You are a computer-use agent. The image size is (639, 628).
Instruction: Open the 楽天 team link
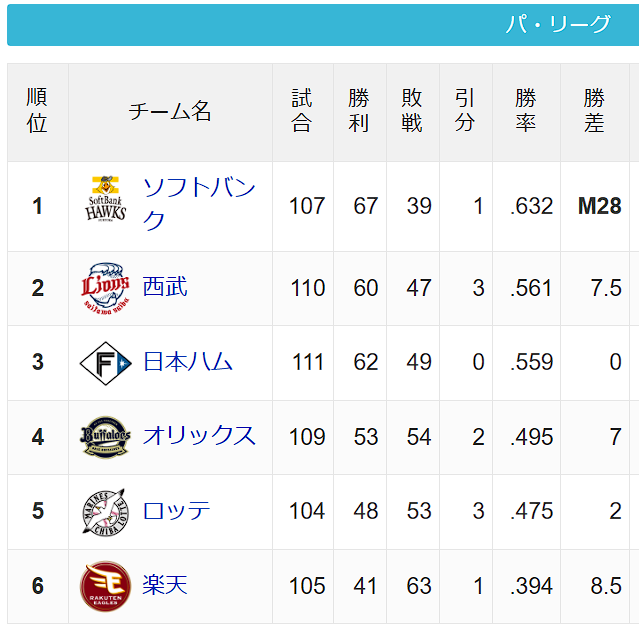[x=165, y=585]
